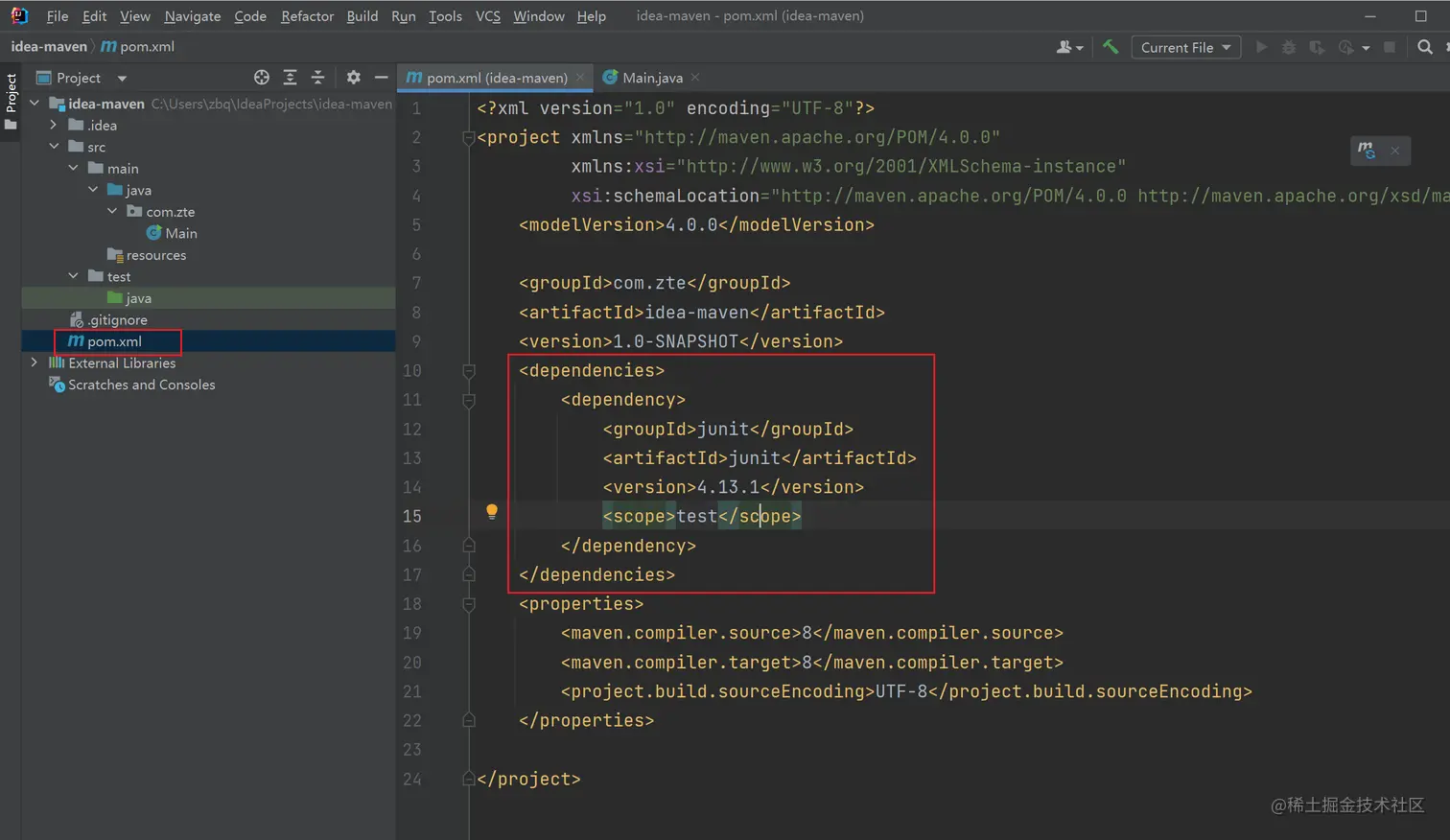Open the Current File run configuration dropdown

tap(1186, 47)
